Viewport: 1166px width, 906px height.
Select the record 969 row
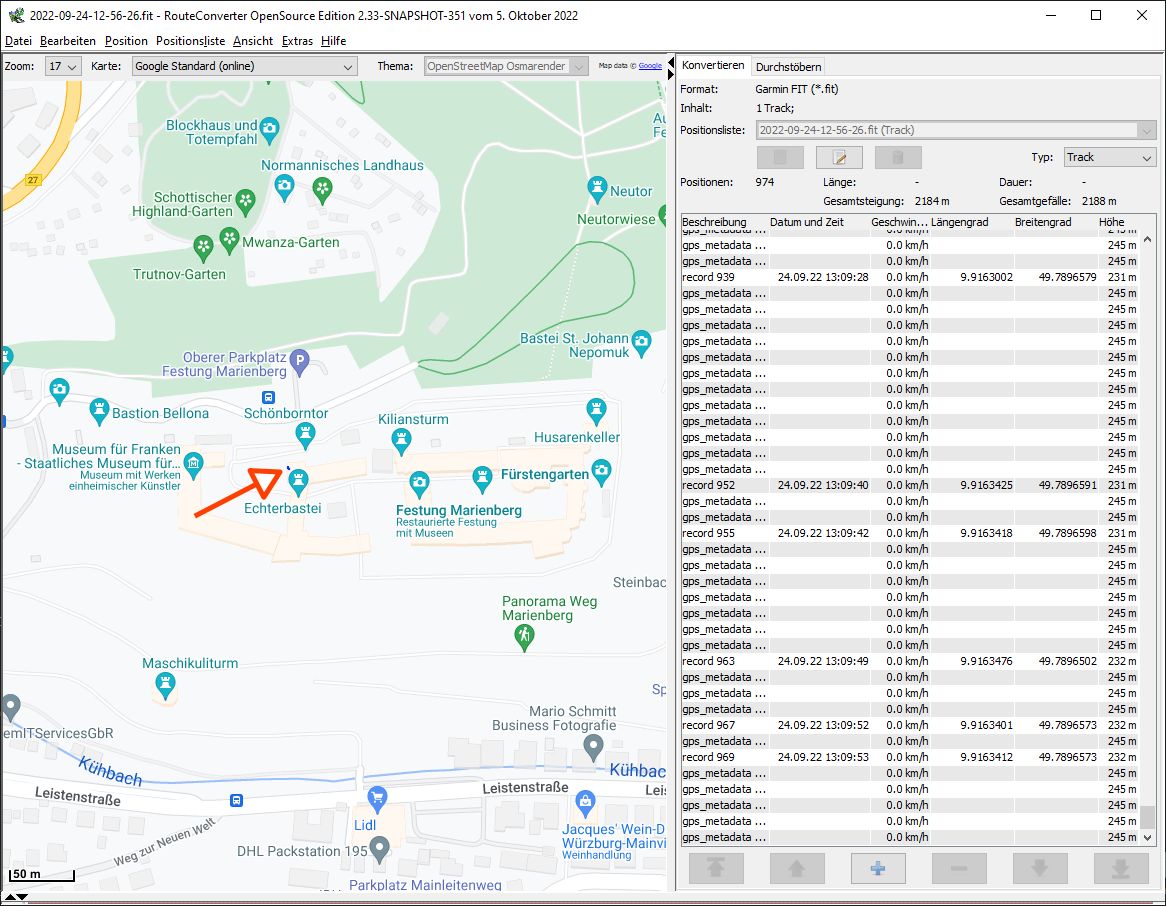point(909,756)
